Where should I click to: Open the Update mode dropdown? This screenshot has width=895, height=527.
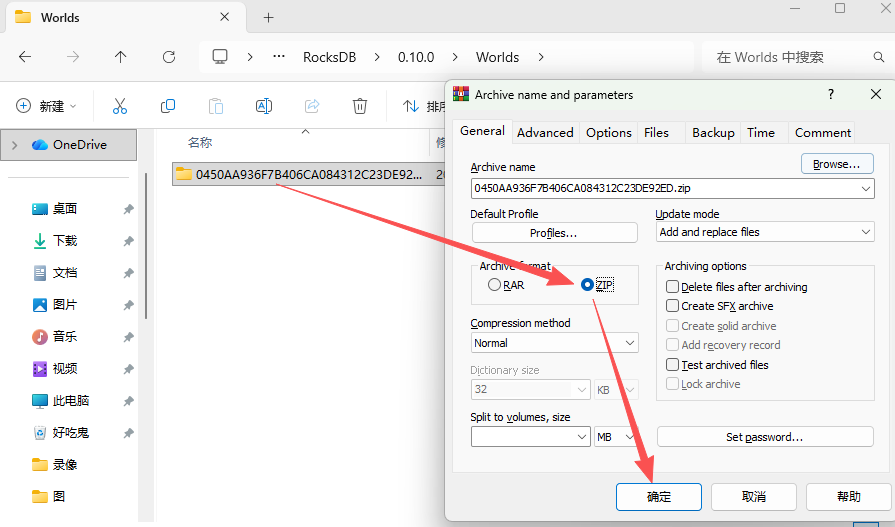(x=765, y=232)
